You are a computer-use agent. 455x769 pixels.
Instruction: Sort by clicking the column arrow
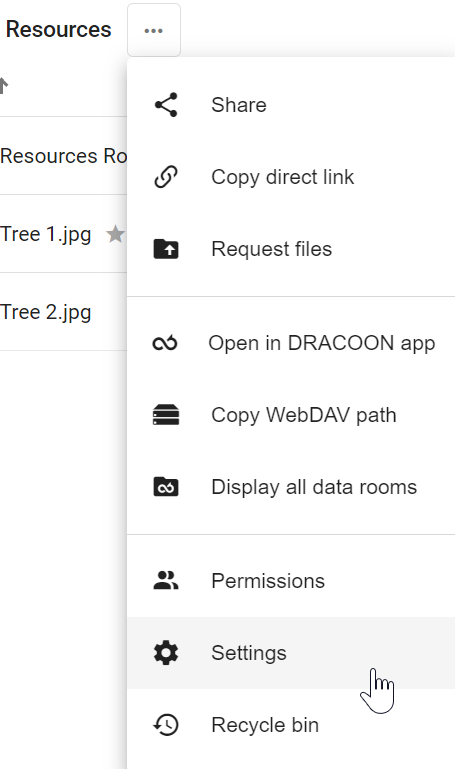click(x=4, y=85)
